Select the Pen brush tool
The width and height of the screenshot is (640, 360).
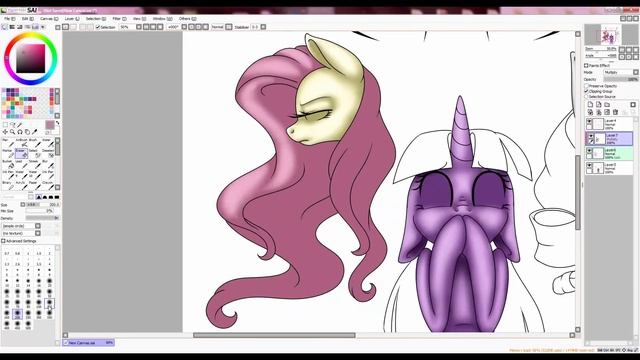[x=9, y=143]
